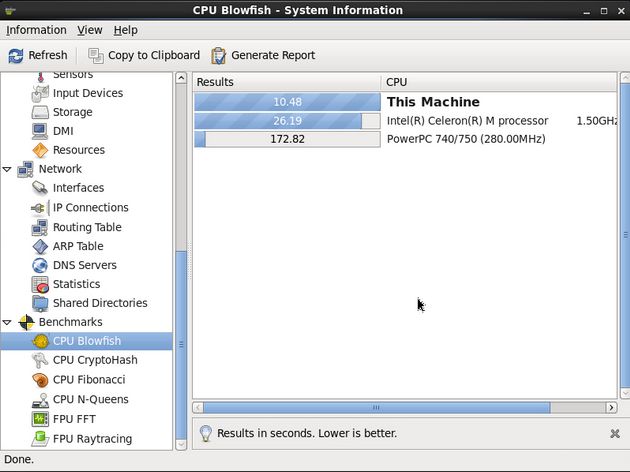Open the Help menu
The height and width of the screenshot is (472, 630).
pyautogui.click(x=125, y=30)
